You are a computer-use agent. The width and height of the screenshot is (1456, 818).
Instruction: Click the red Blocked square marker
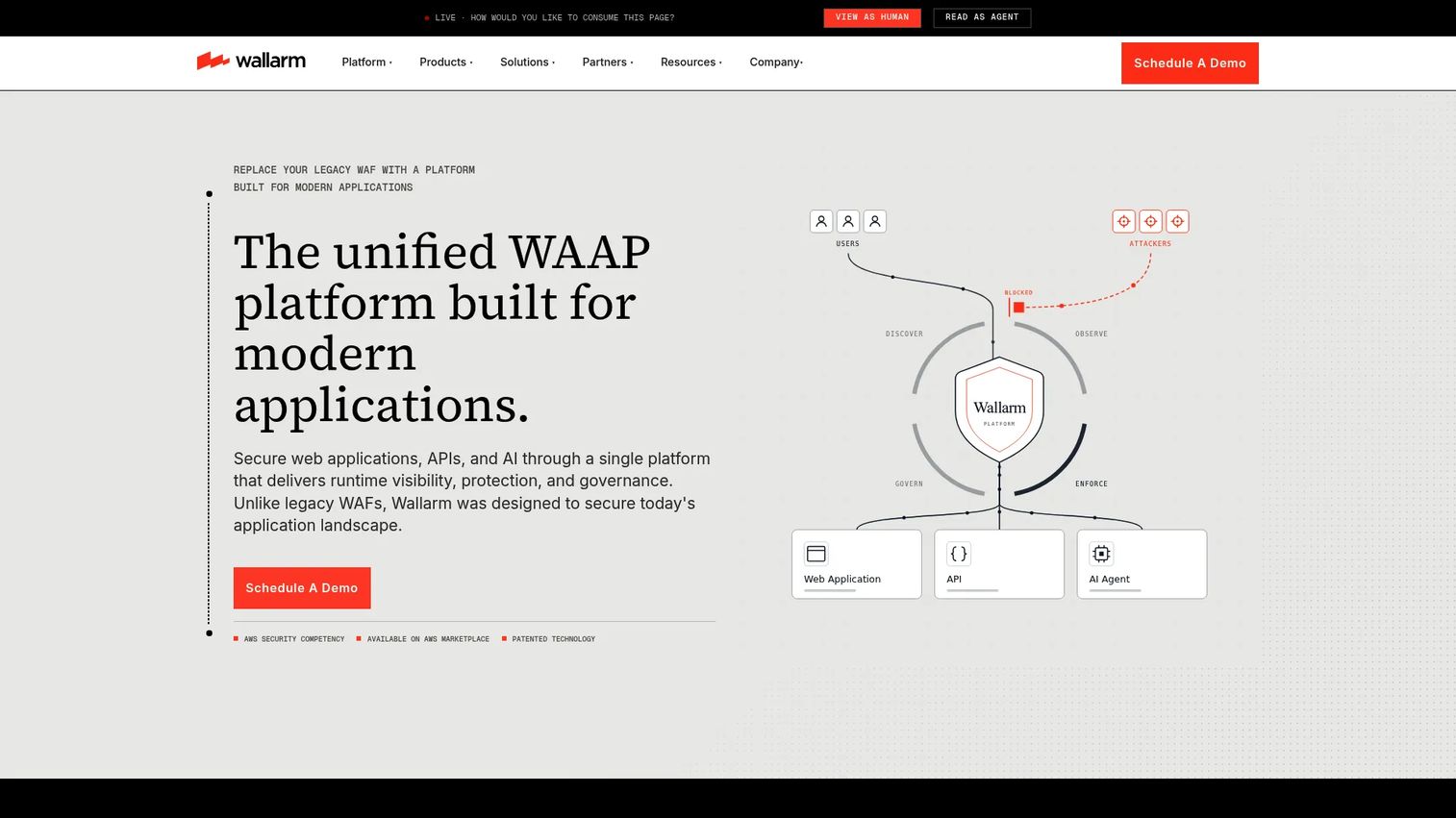click(1018, 308)
